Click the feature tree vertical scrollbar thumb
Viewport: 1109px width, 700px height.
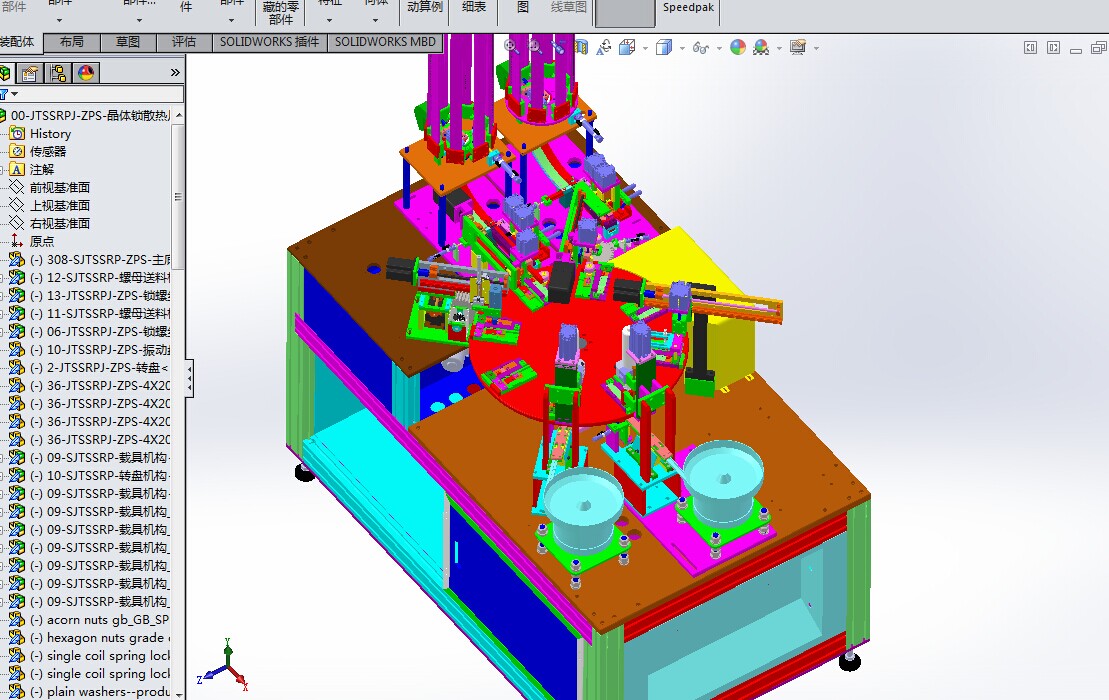click(x=178, y=197)
